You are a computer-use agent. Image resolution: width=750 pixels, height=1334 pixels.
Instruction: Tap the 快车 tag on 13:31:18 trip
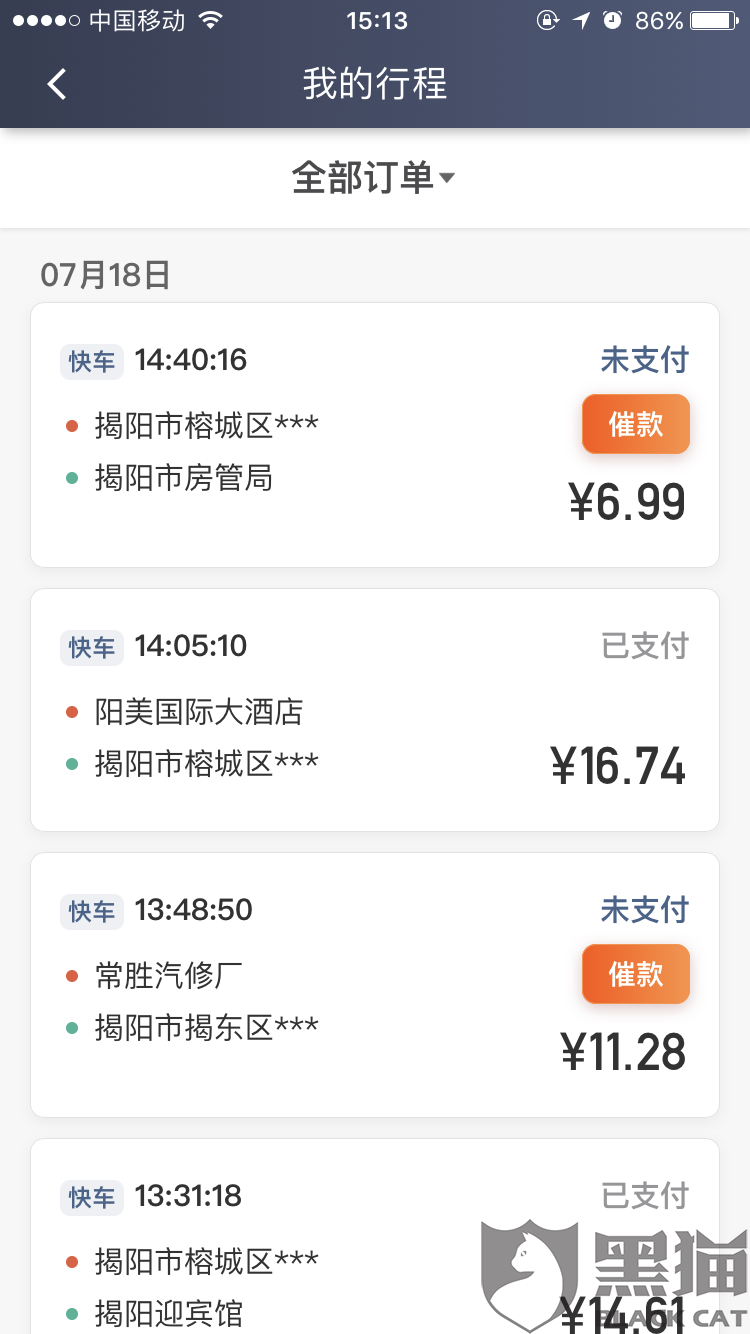click(x=92, y=1197)
